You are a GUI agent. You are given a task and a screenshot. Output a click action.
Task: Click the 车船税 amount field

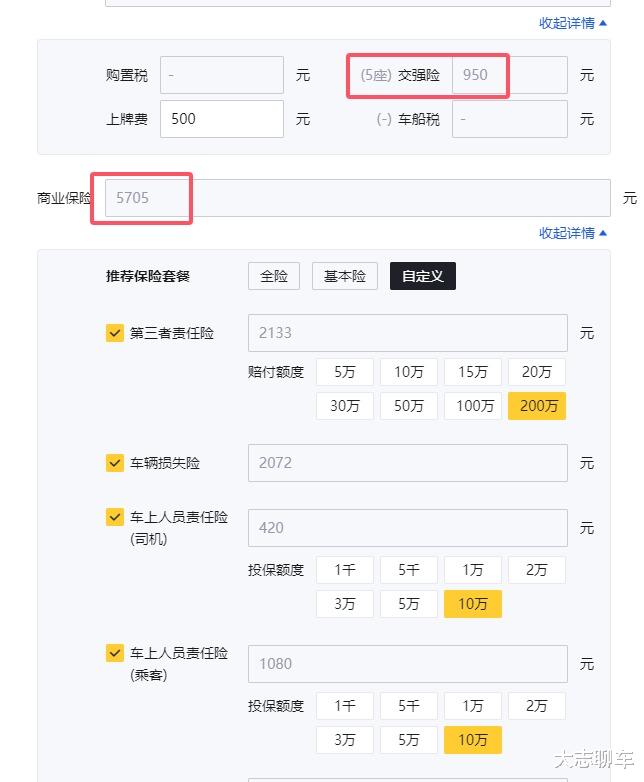click(x=510, y=119)
